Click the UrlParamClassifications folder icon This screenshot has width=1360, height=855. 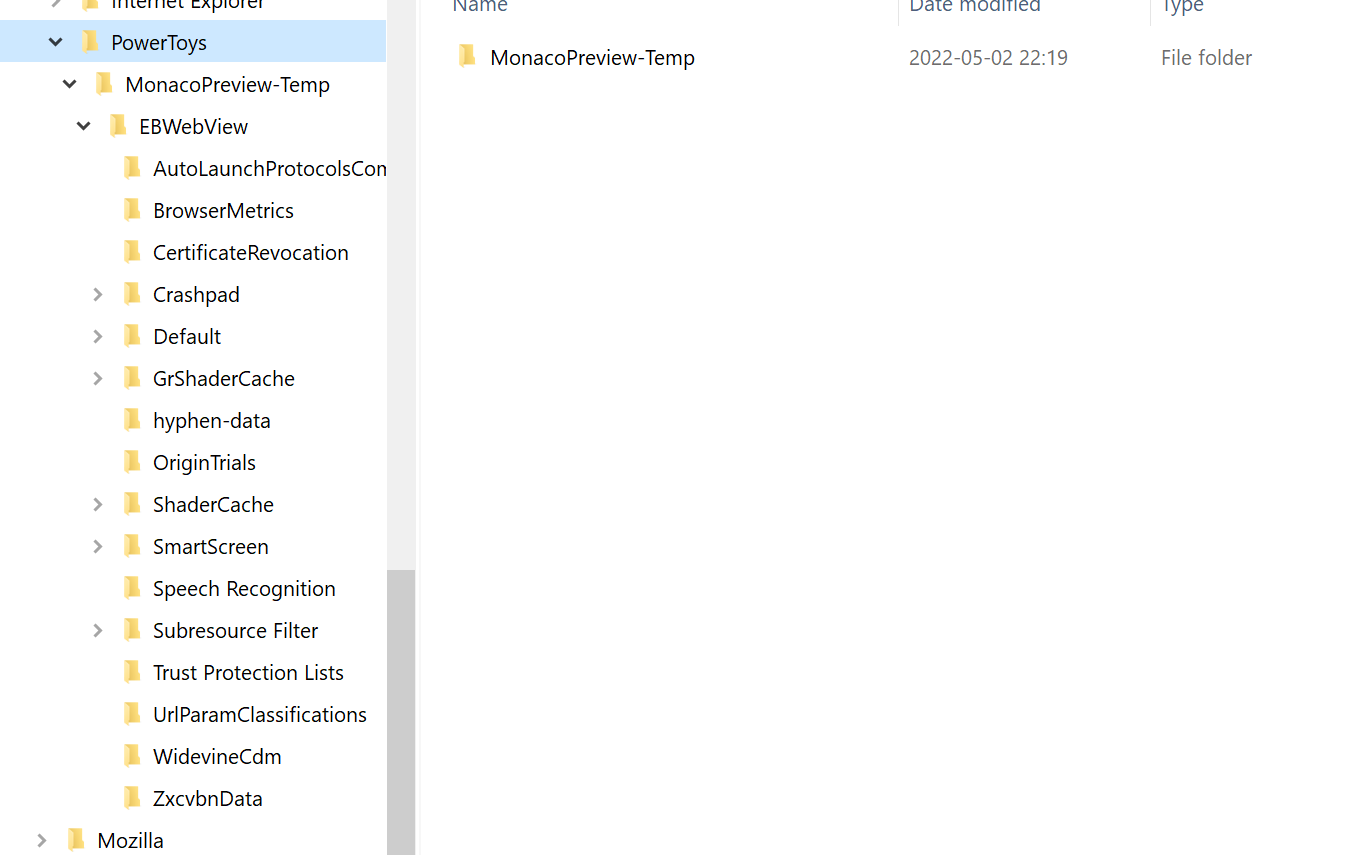132,713
